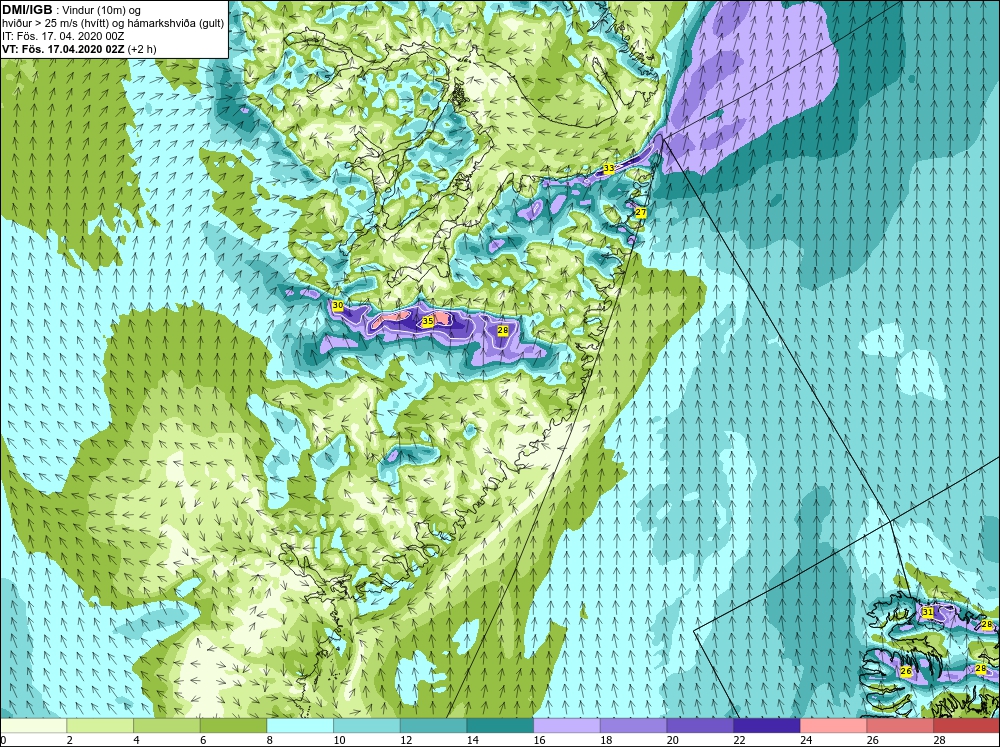Pick the 8–10 m/s light cyan legend swatch
This screenshot has width=1000, height=747.
300,725
